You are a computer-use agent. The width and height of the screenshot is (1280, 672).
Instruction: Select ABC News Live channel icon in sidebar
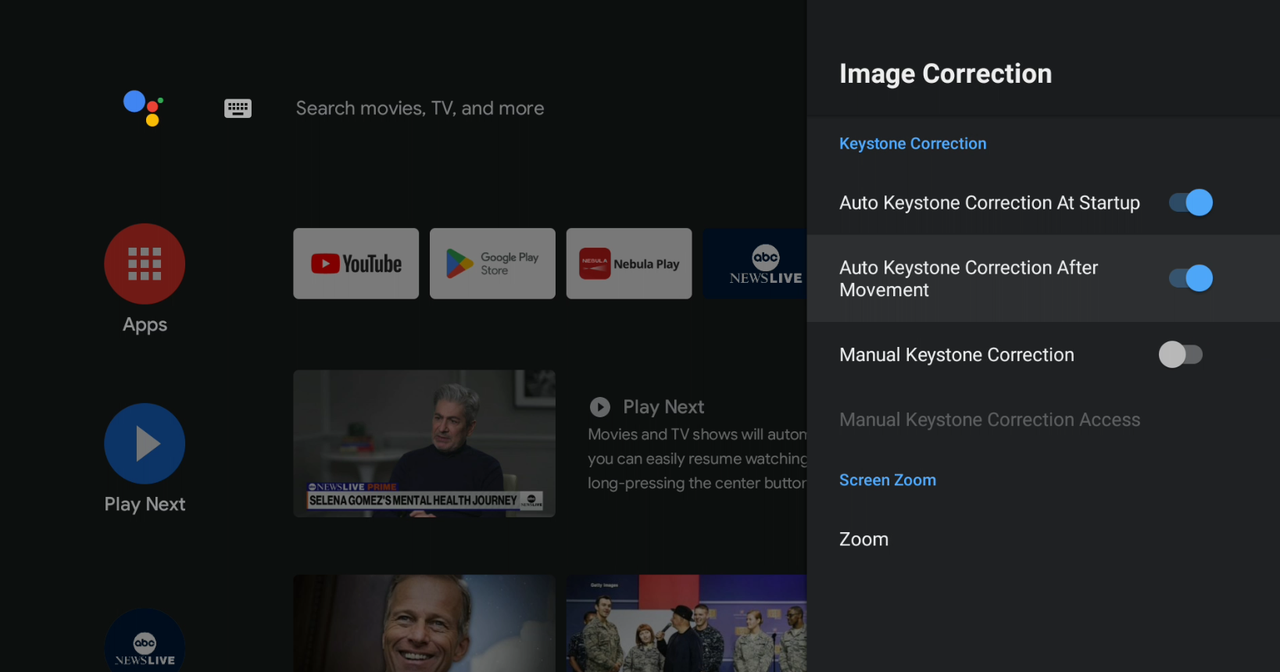144,645
